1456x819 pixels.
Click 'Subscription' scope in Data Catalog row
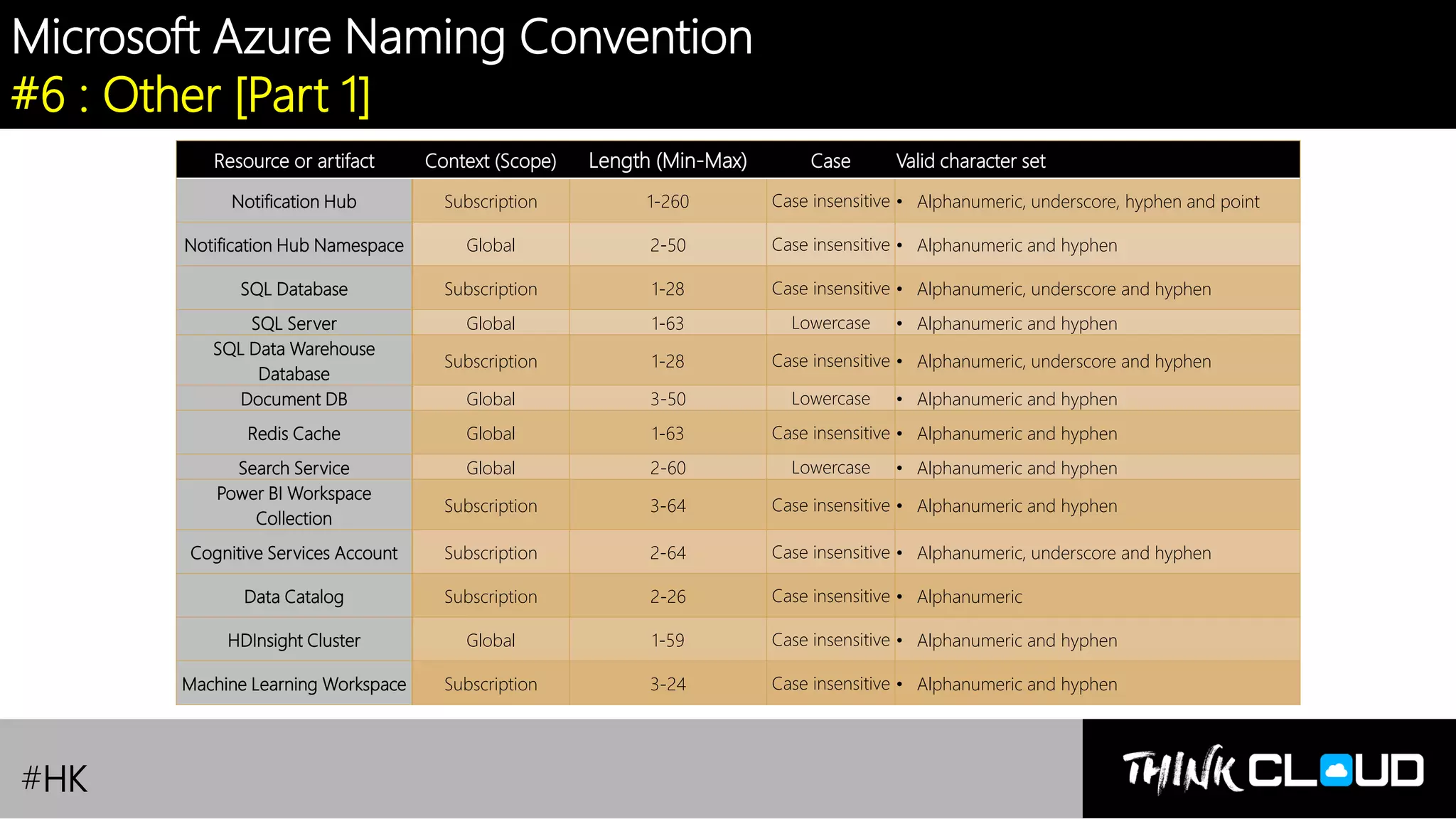(491, 597)
